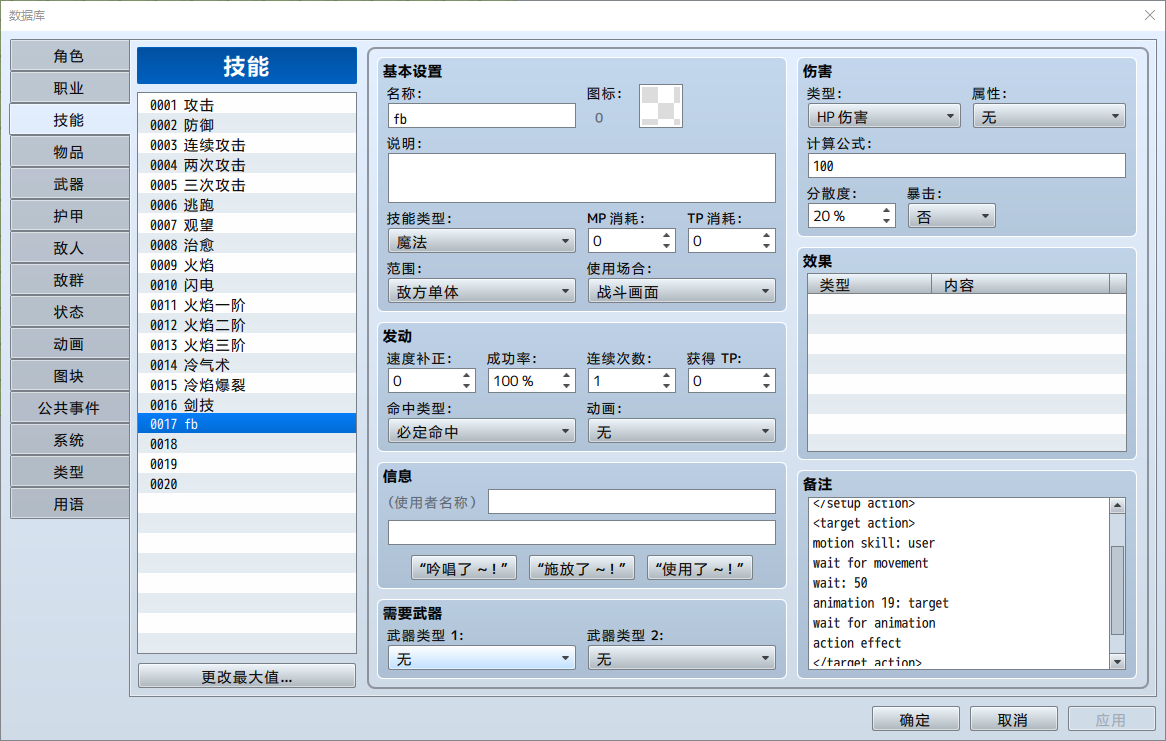Switch to 公共事件 tab
Screen dimensions: 1166x741
(69, 408)
